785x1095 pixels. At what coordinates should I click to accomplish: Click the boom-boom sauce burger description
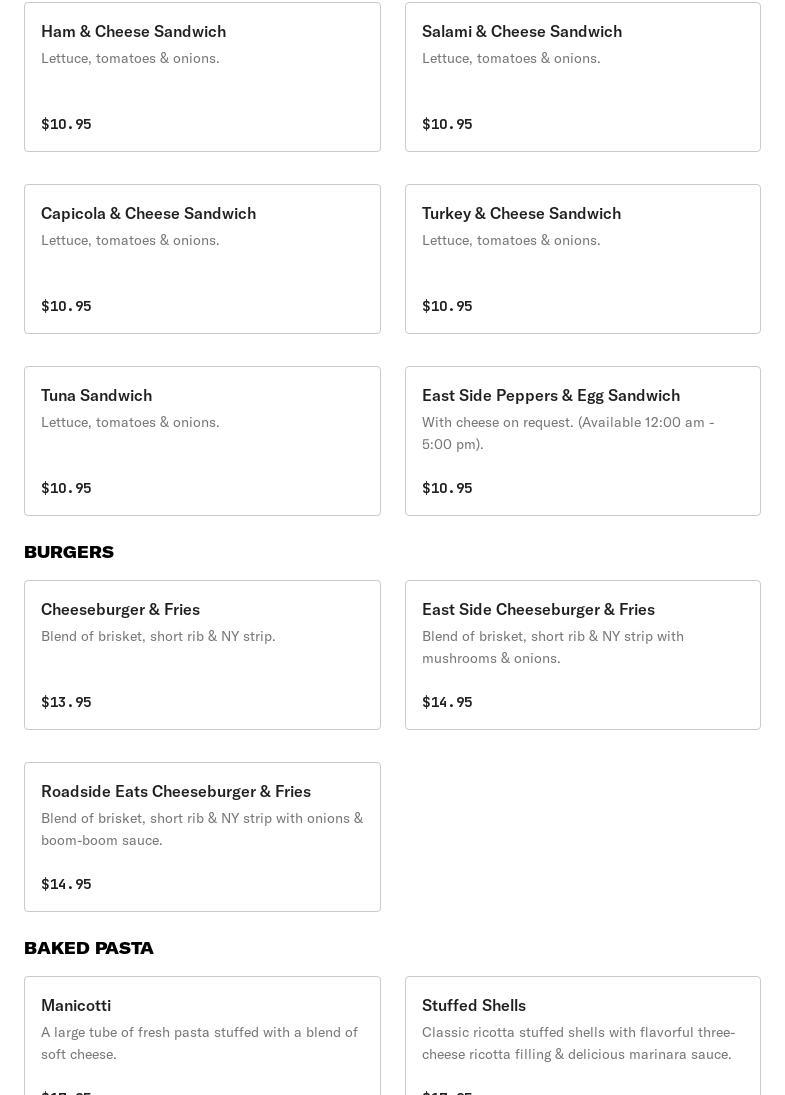pos(202,829)
